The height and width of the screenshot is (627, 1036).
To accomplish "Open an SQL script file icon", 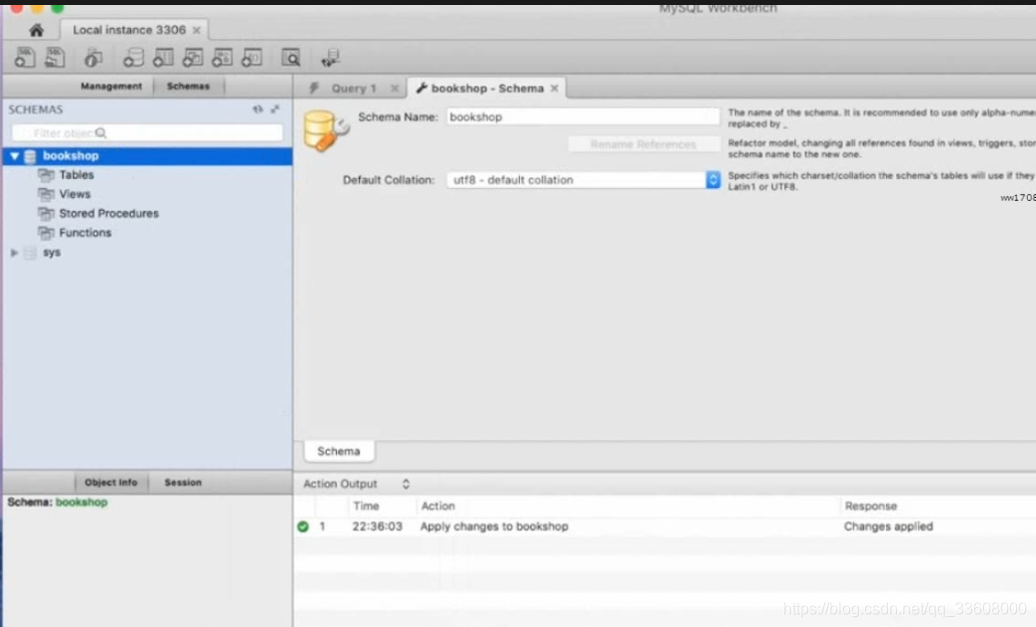I will coord(55,58).
